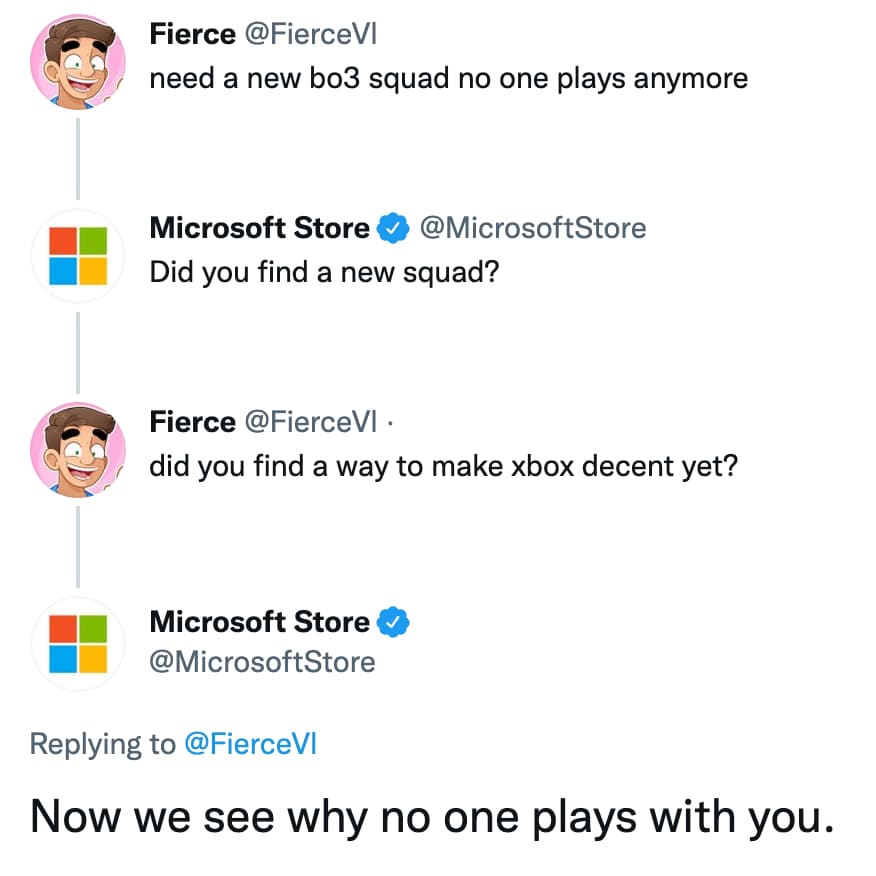Select the tweet 'did you find a way to make xbox decent yet?'

[444, 466]
